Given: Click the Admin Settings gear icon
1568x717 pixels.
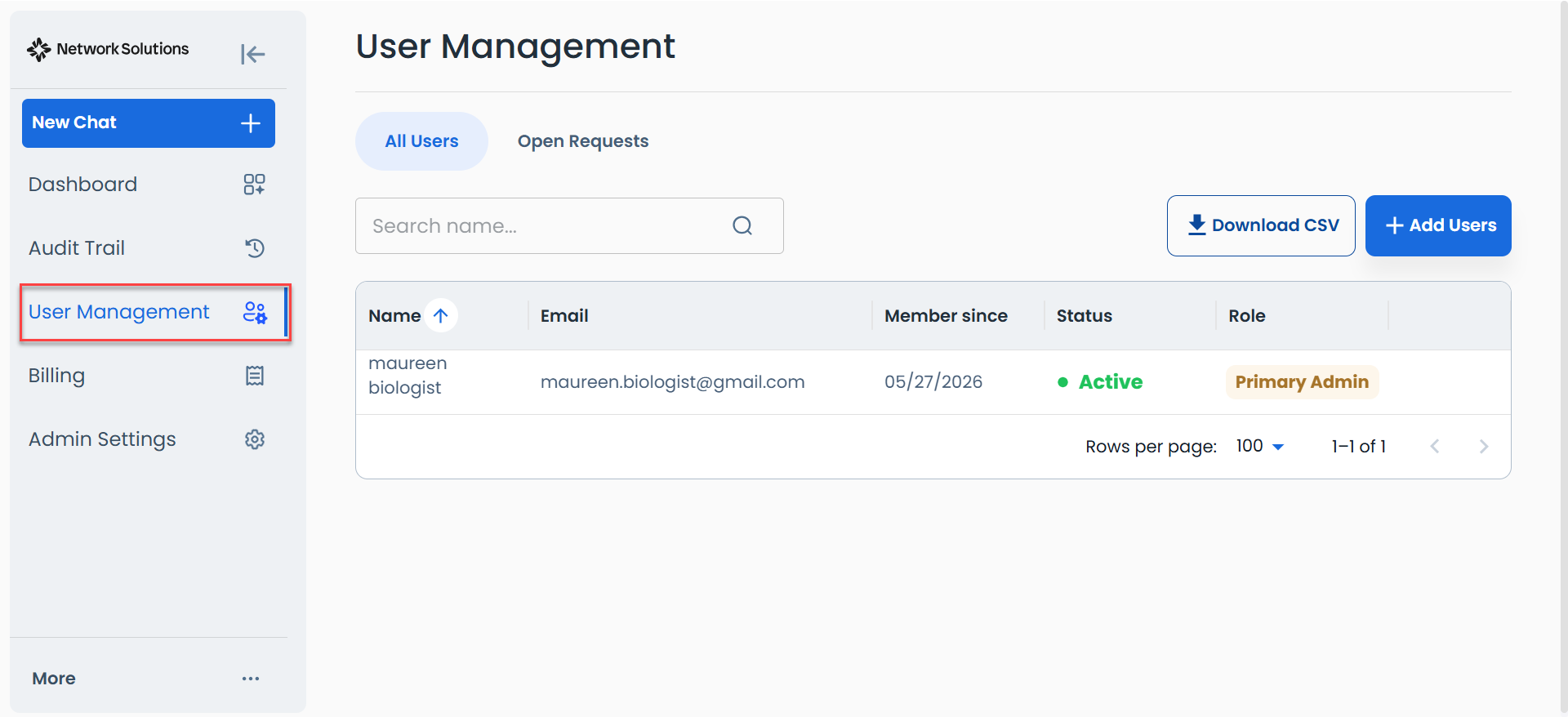Looking at the screenshot, I should click(x=255, y=439).
